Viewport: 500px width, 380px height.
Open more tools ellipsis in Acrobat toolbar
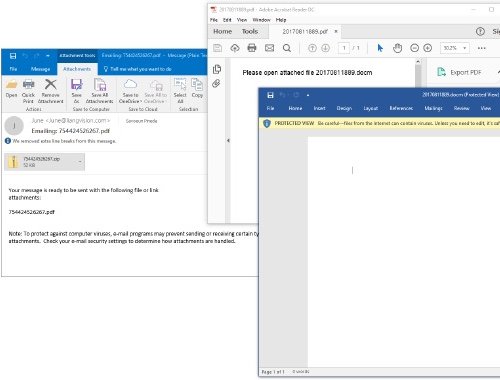482,48
